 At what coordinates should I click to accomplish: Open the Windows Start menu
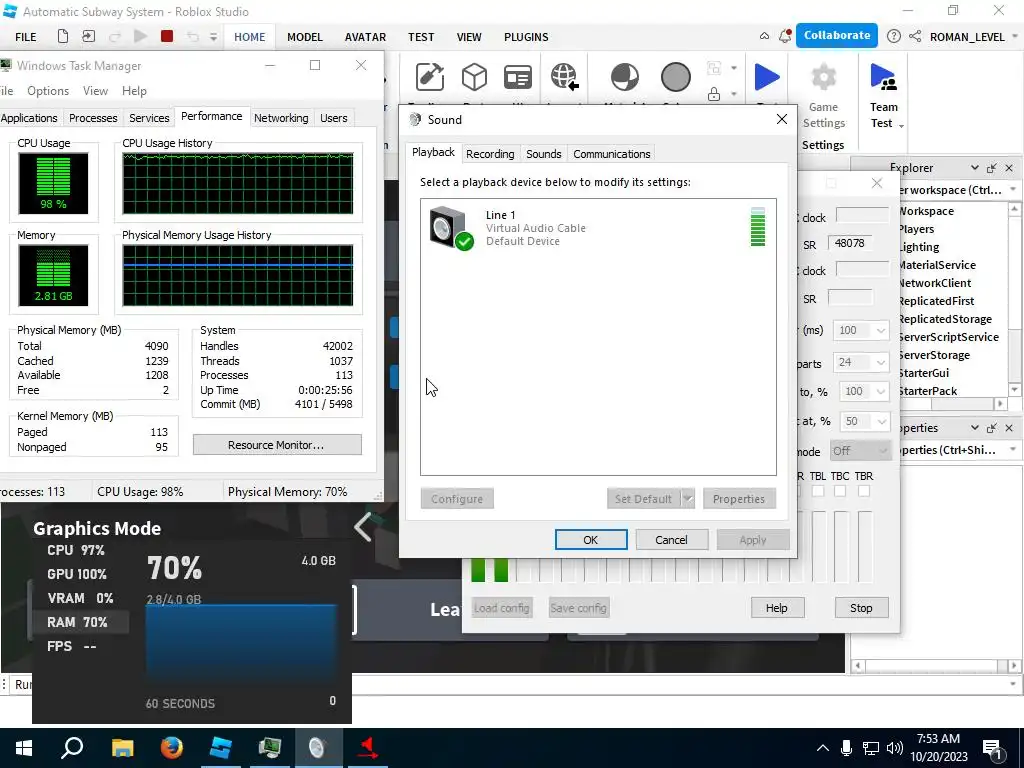point(24,748)
